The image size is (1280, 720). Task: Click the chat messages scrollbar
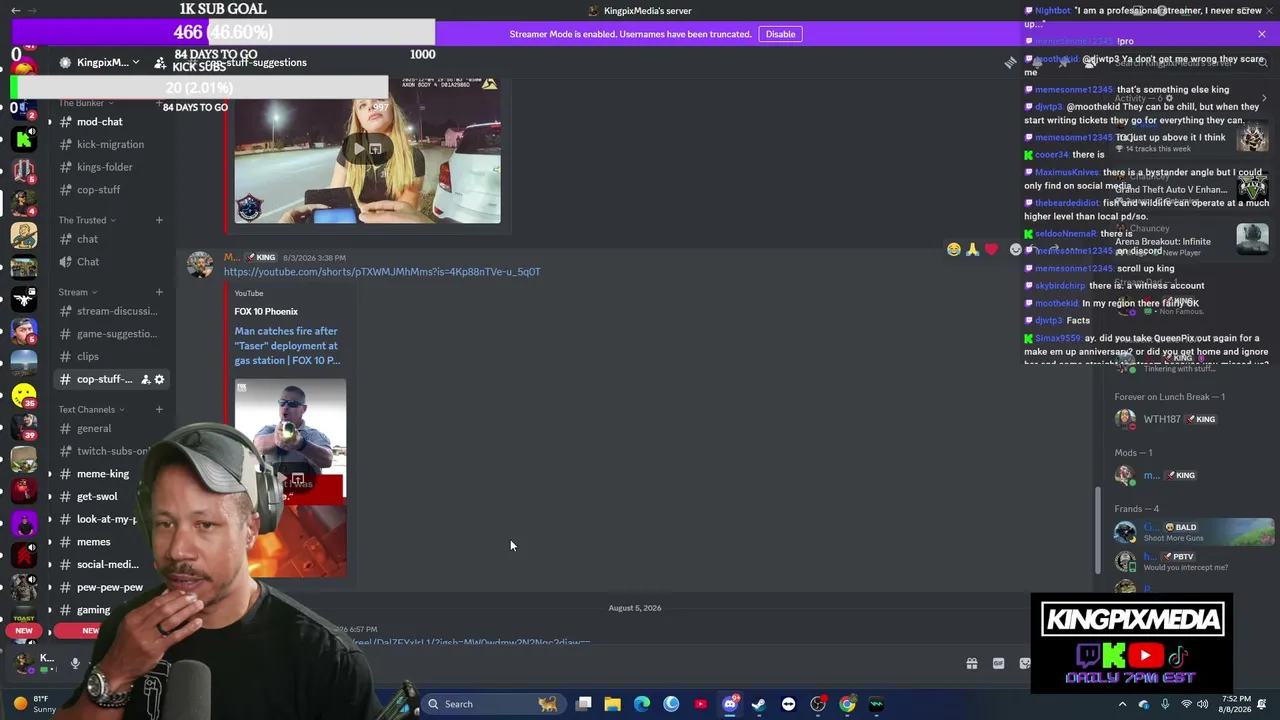click(1098, 530)
